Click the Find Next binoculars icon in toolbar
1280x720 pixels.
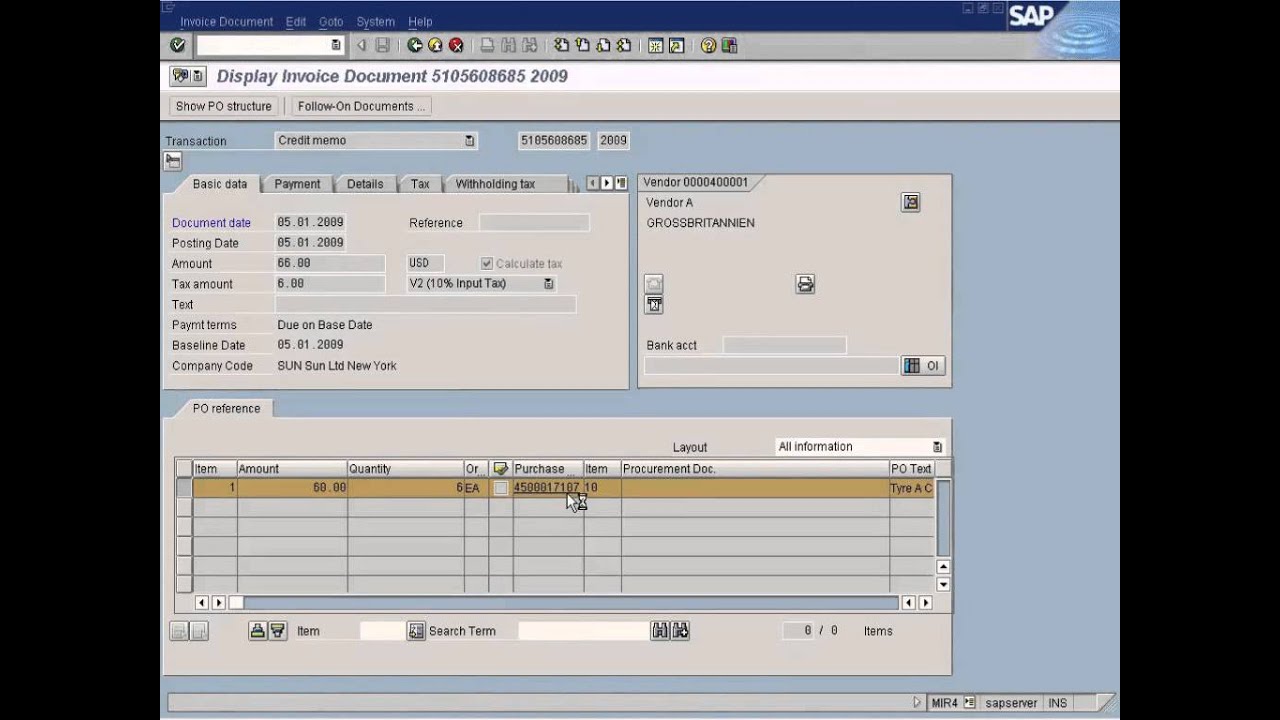tap(529, 45)
